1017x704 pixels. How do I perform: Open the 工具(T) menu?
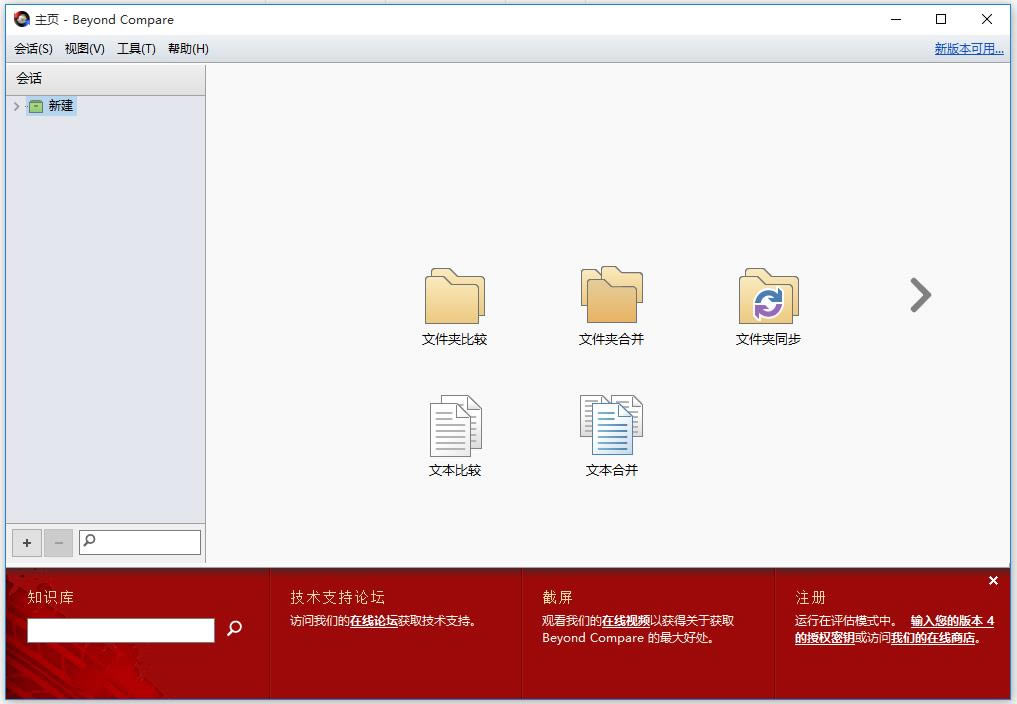point(136,49)
